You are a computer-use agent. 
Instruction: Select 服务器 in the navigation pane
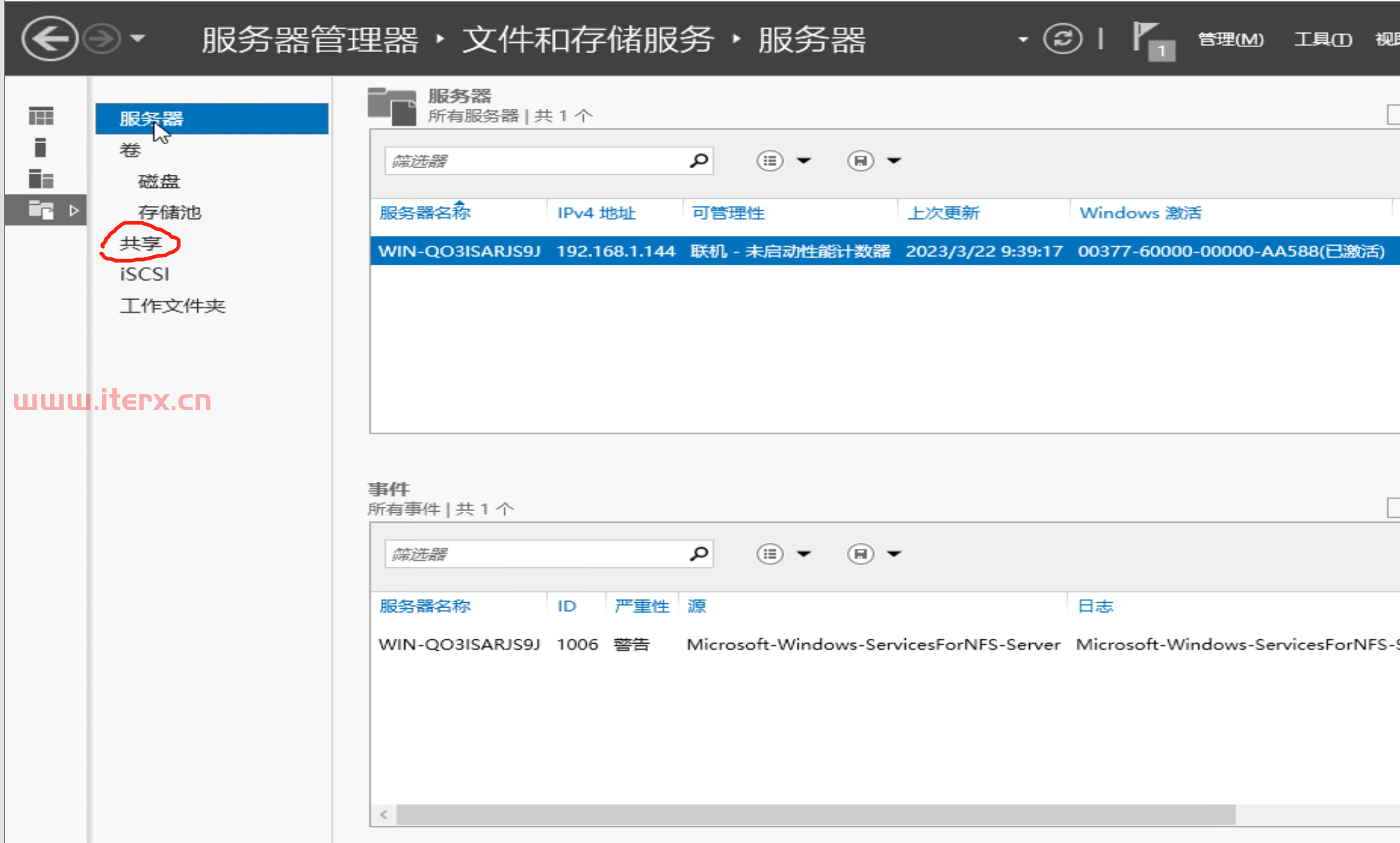[x=211, y=119]
